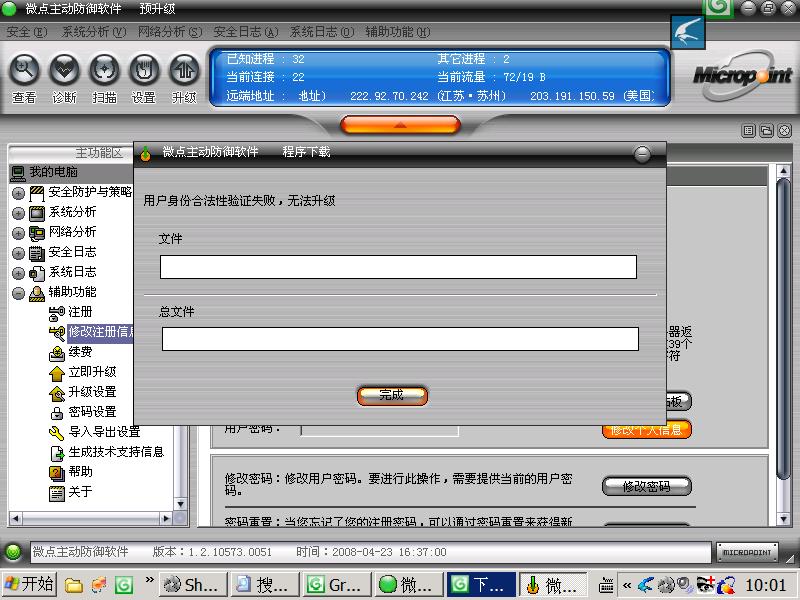Open the 辅助功能(H) menu
Viewport: 800px width, 600px height.
(398, 32)
